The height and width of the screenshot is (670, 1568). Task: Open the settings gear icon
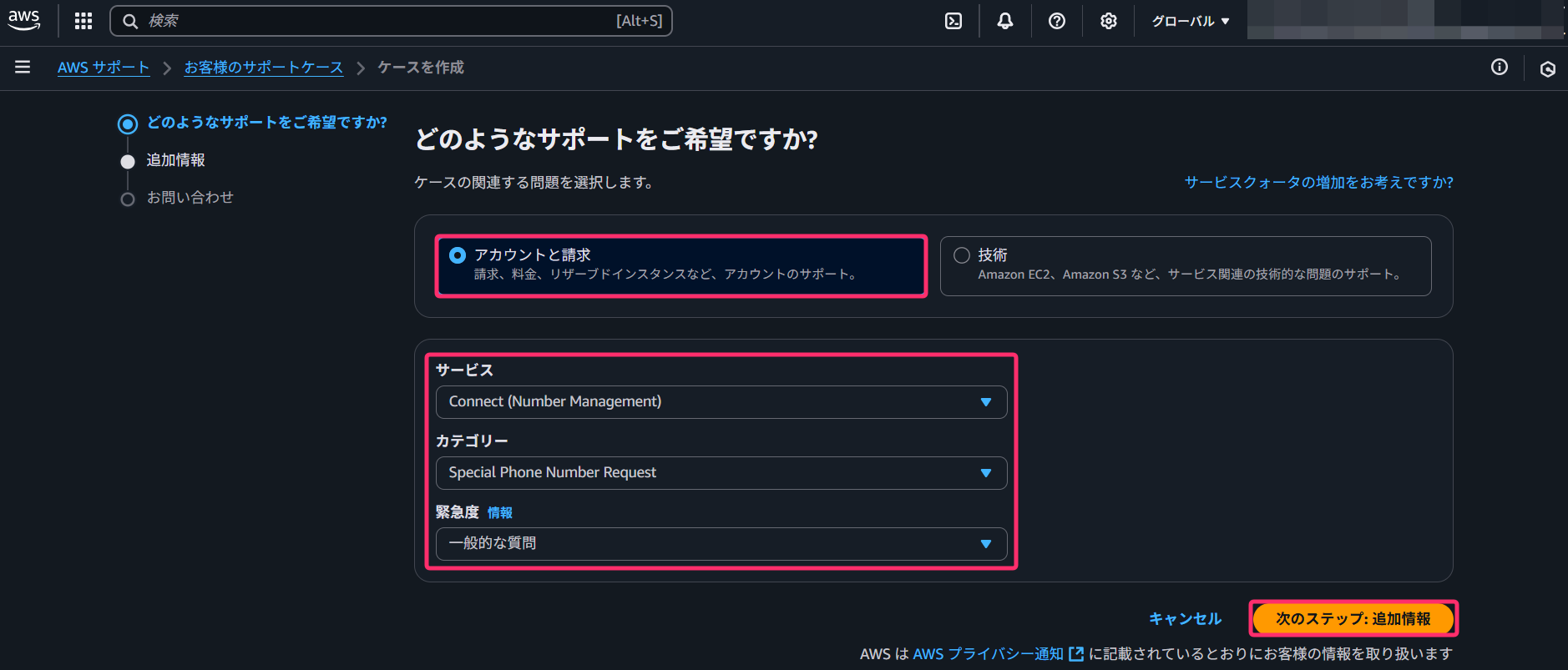(1109, 21)
